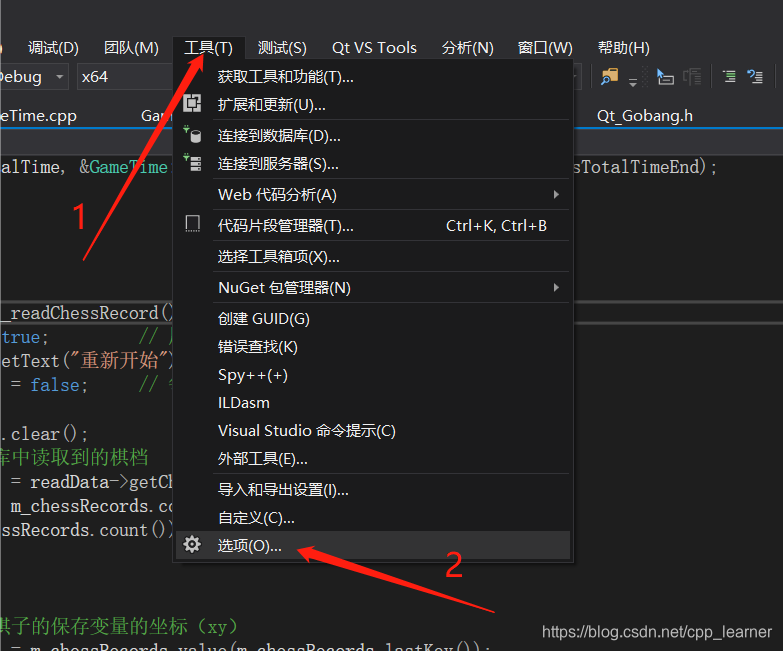Click the Extensions and Updates menu icon
Viewport: 783px width, 651px height.
coord(192,103)
